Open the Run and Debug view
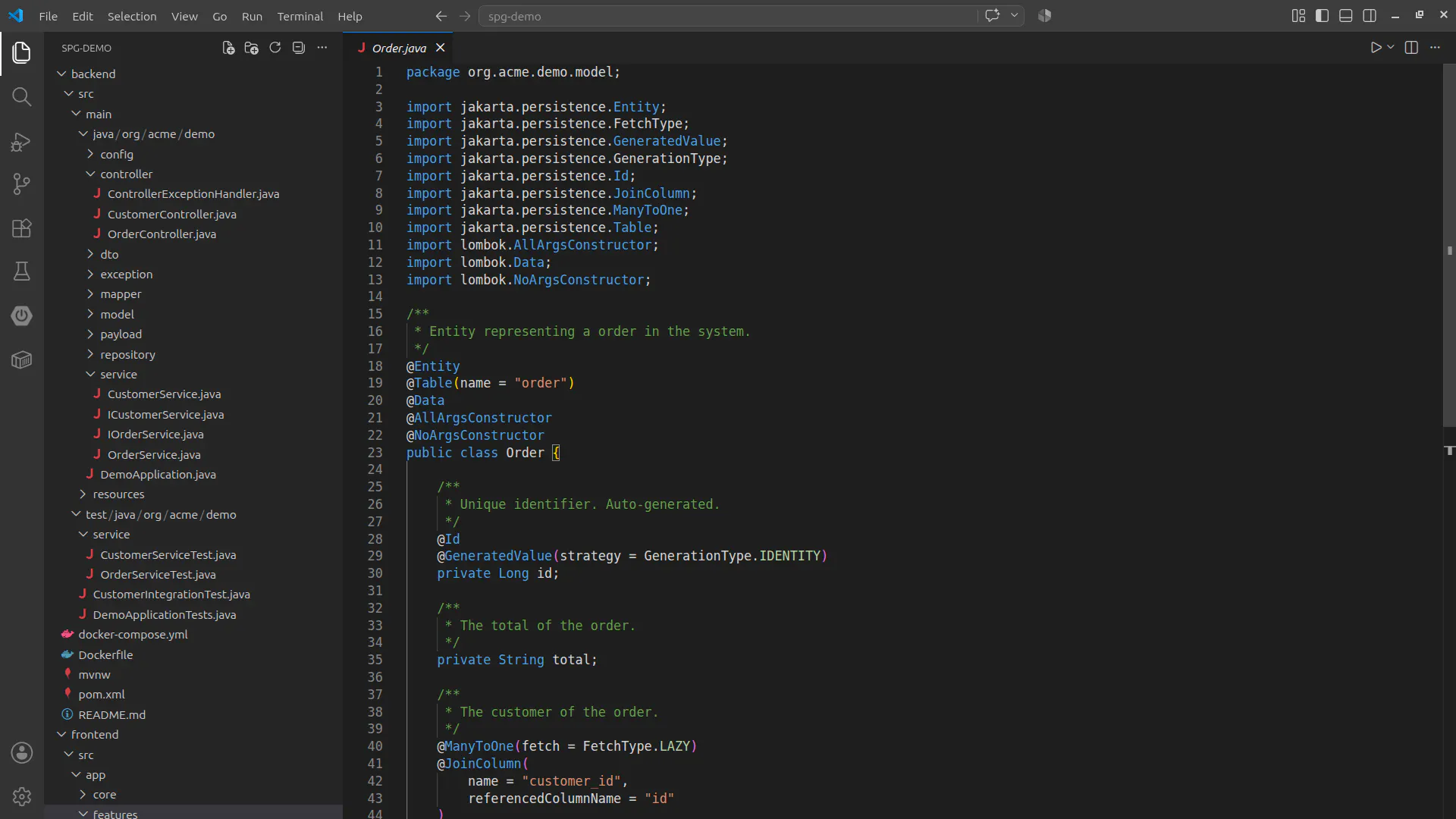The image size is (1456, 819). [x=21, y=142]
